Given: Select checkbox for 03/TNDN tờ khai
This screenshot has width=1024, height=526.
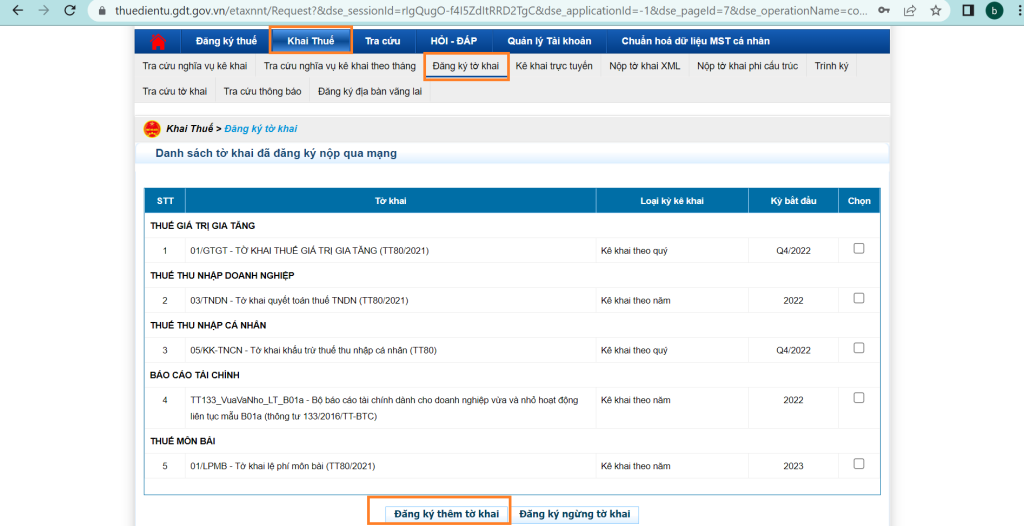Looking at the screenshot, I should click(x=859, y=298).
